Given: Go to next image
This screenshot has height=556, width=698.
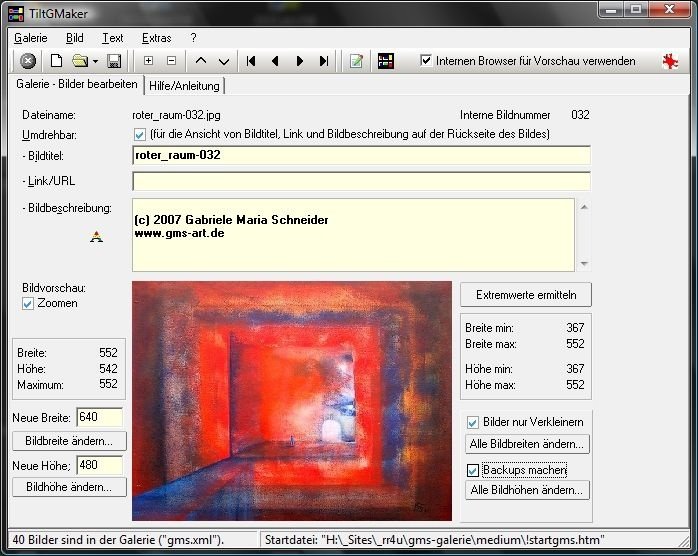Looking at the screenshot, I should (x=300, y=61).
